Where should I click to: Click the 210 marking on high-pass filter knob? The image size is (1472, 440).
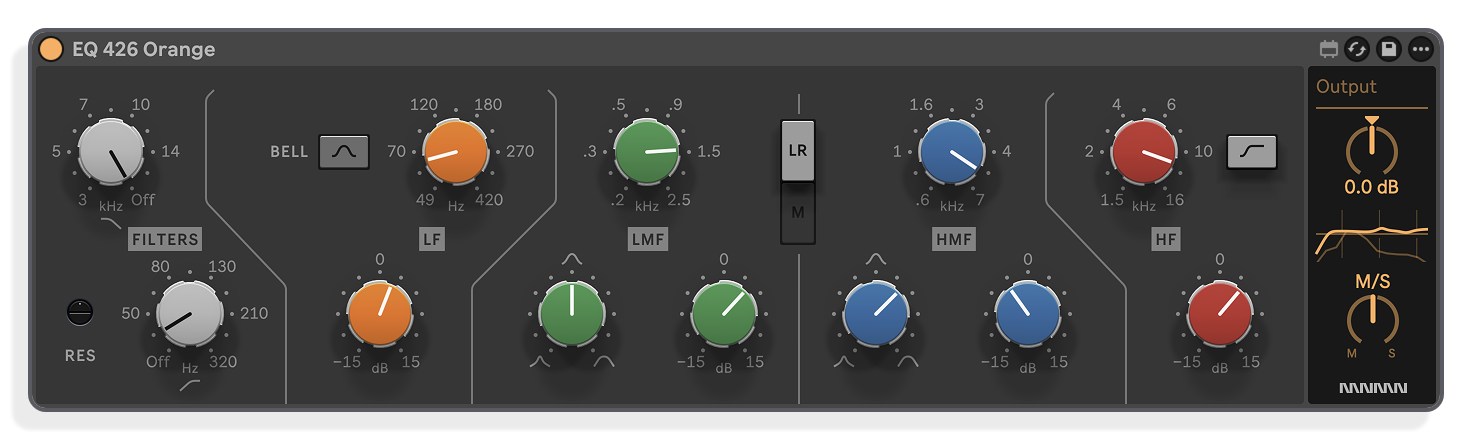(x=254, y=314)
